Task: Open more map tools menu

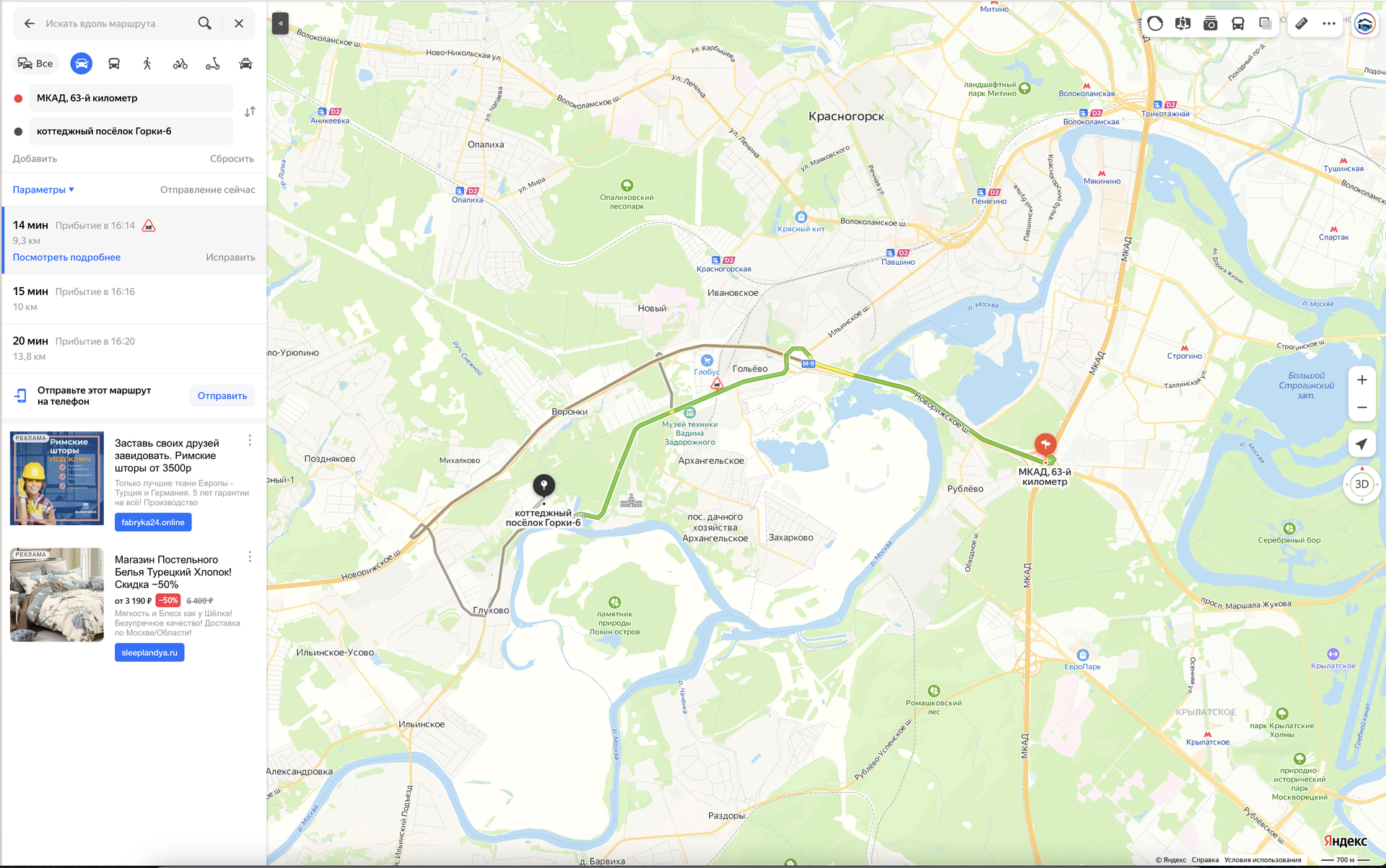Action: coord(1329,24)
